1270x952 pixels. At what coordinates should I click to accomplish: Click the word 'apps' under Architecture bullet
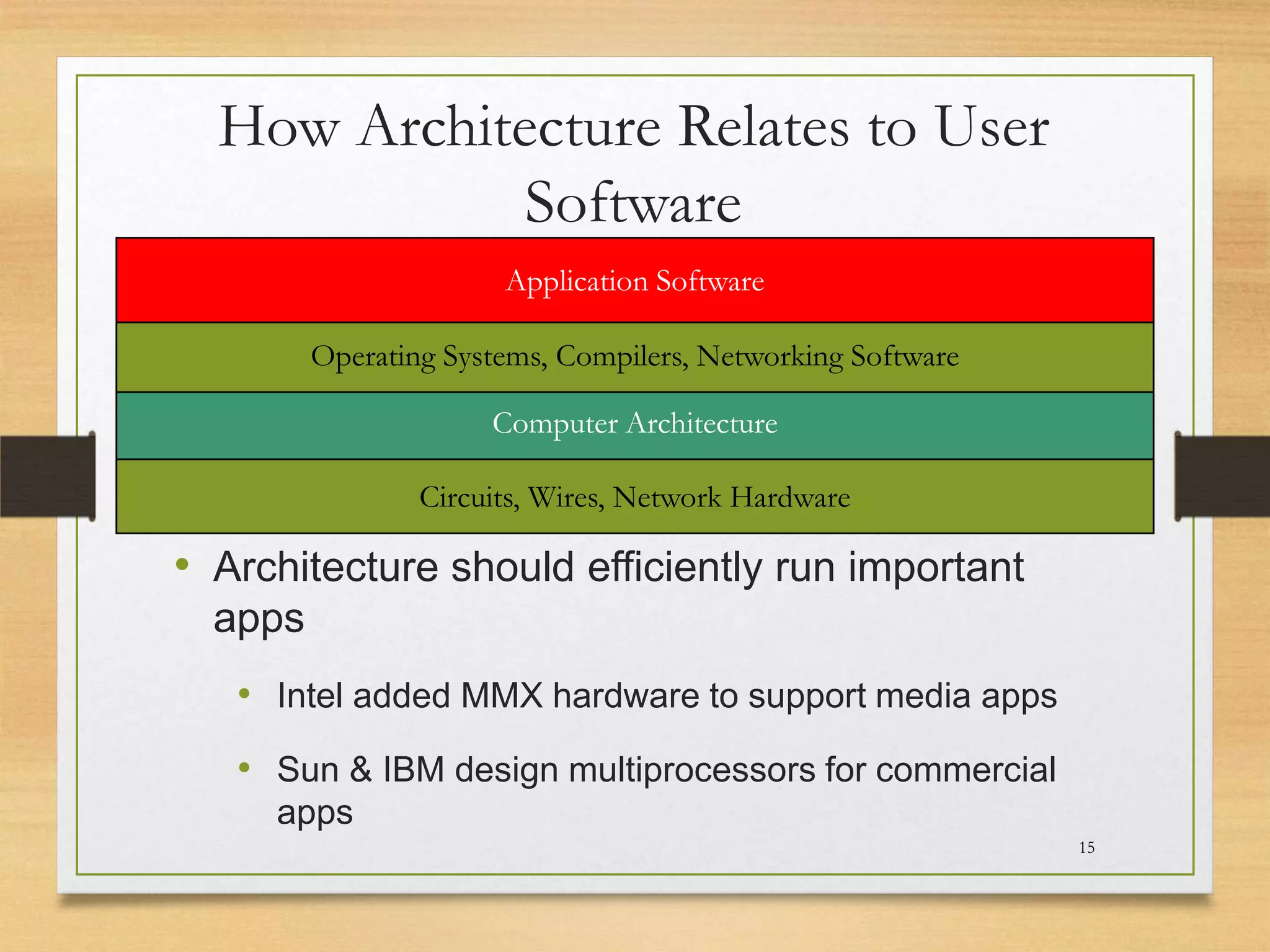click(x=259, y=619)
